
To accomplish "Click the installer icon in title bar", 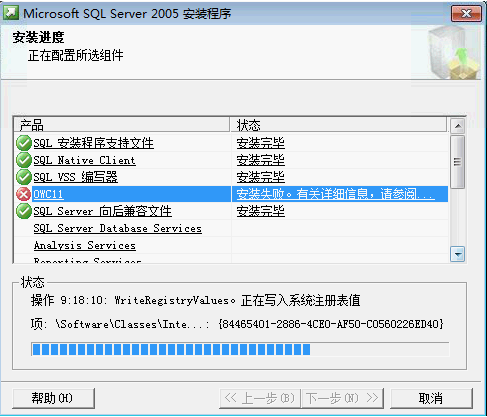I will pyautogui.click(x=11, y=13).
